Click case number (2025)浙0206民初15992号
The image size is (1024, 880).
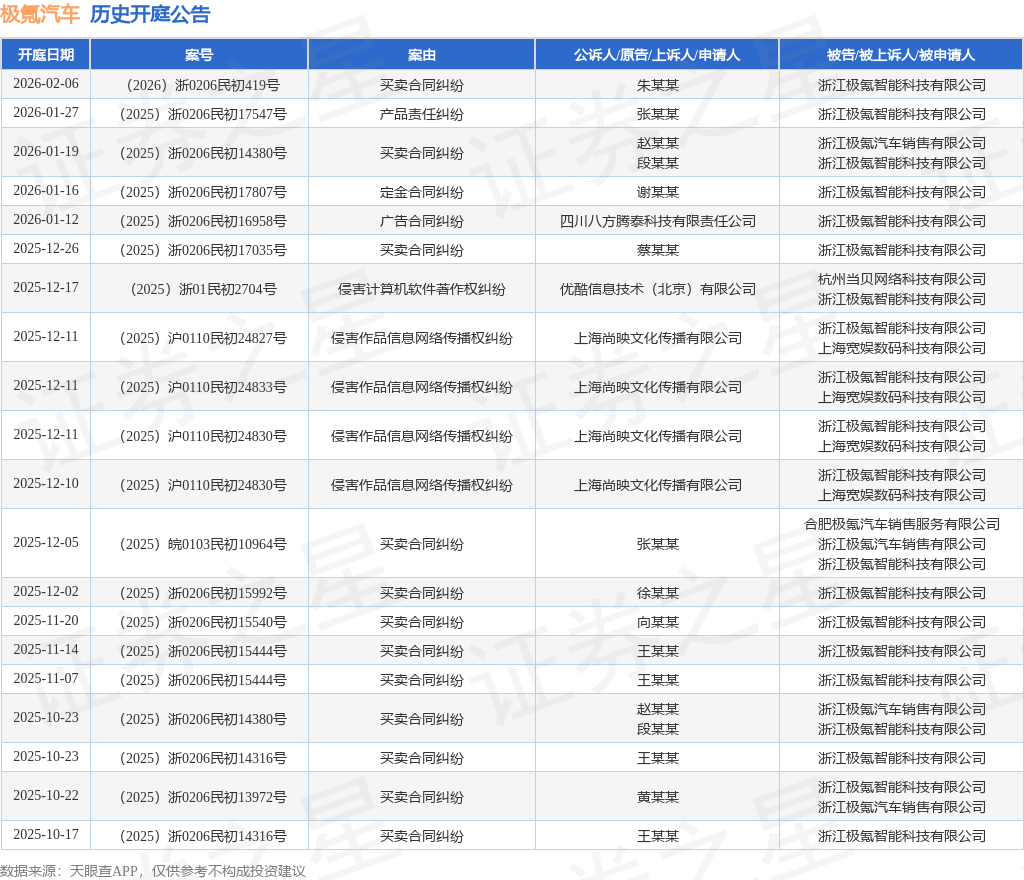[x=199, y=593]
